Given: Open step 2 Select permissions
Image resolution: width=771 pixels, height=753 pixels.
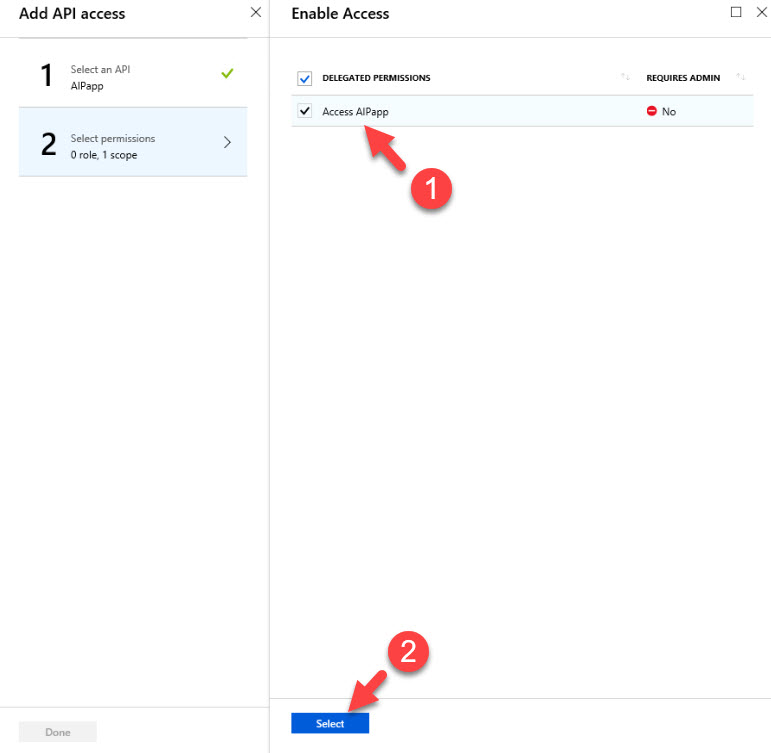Looking at the screenshot, I should coord(133,142).
